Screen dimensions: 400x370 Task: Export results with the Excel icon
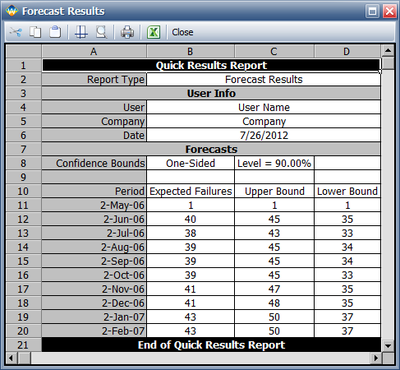(153, 32)
